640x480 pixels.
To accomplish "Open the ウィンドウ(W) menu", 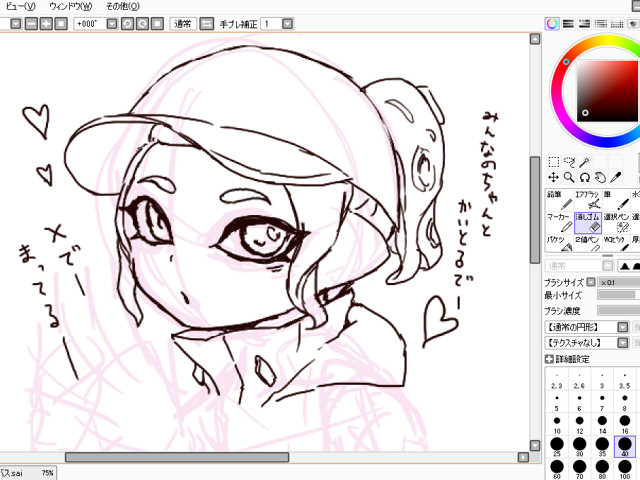I will [71, 6].
